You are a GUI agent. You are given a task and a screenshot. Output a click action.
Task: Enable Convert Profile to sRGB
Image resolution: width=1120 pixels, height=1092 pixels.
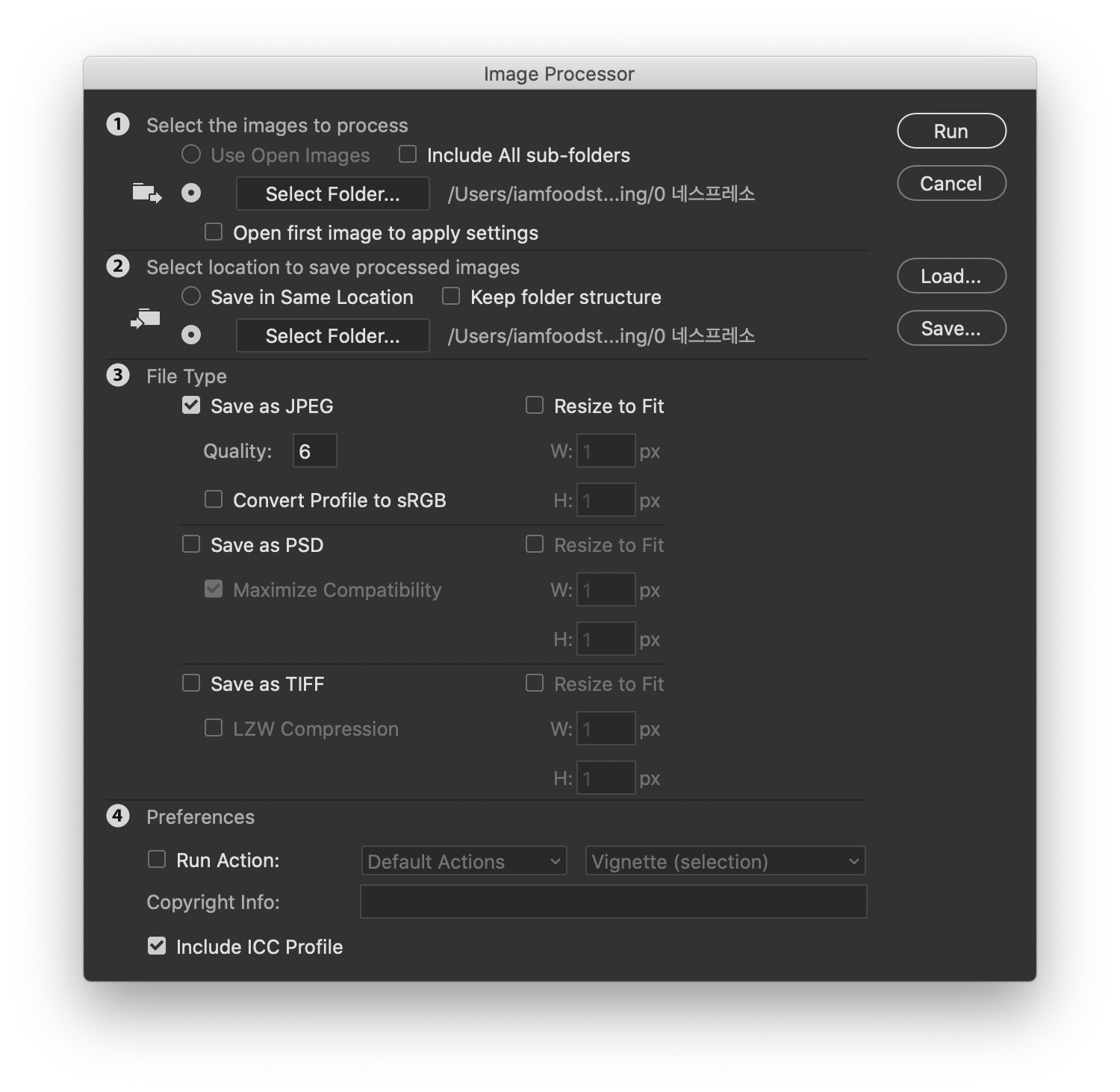coord(214,499)
